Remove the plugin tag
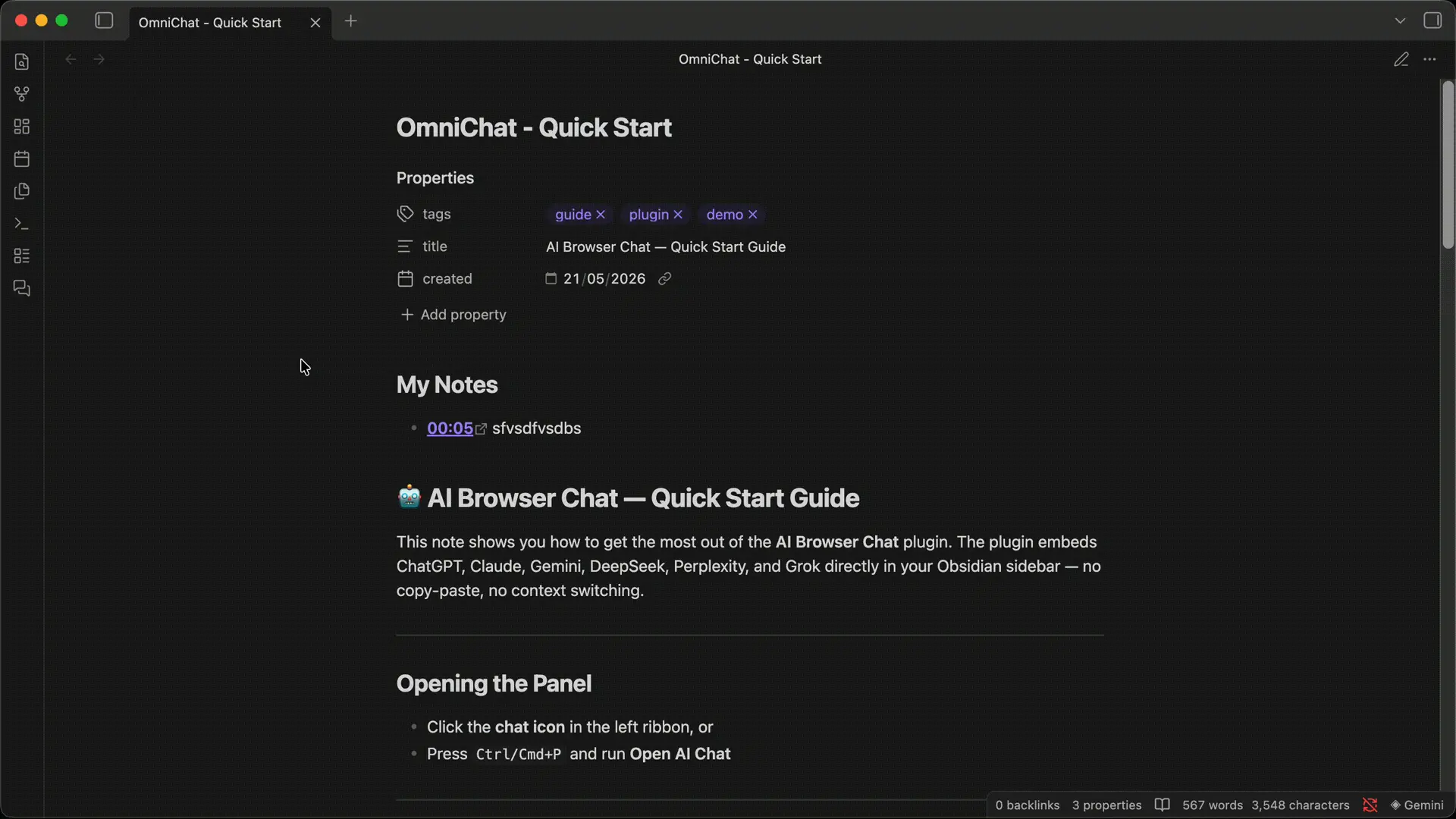The height and width of the screenshot is (819, 1456). [x=678, y=215]
